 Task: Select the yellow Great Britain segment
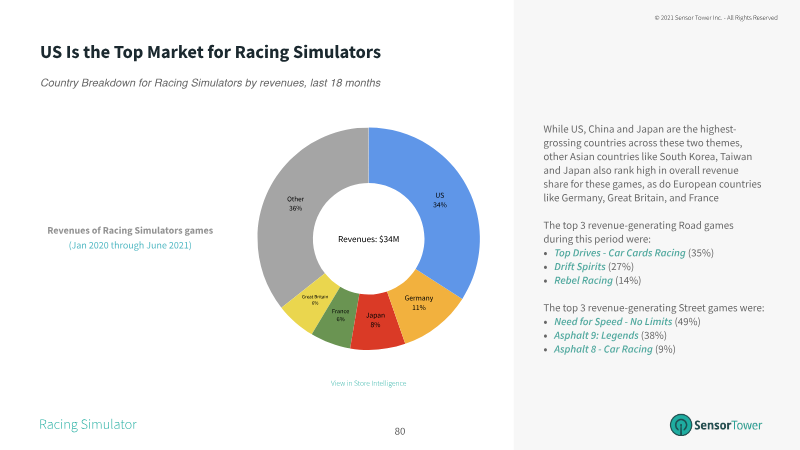[309, 304]
